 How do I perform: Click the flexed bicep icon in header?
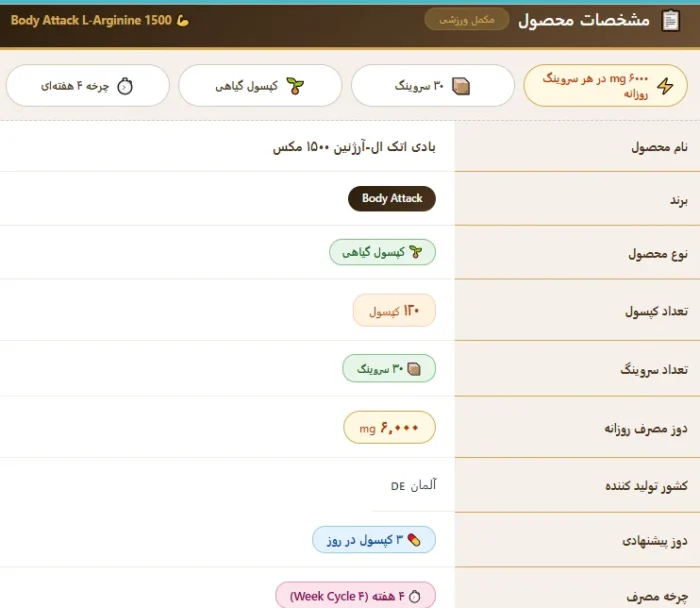183,21
